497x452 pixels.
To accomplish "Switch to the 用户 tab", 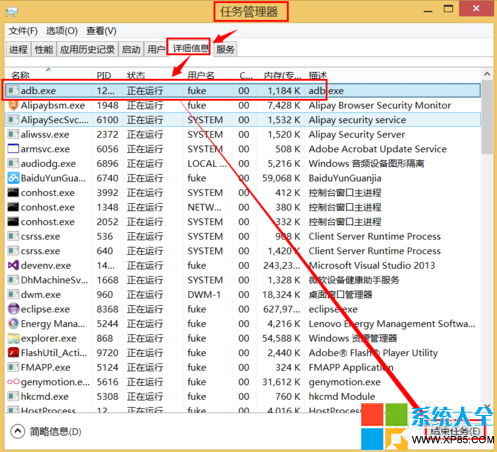I will coord(156,49).
